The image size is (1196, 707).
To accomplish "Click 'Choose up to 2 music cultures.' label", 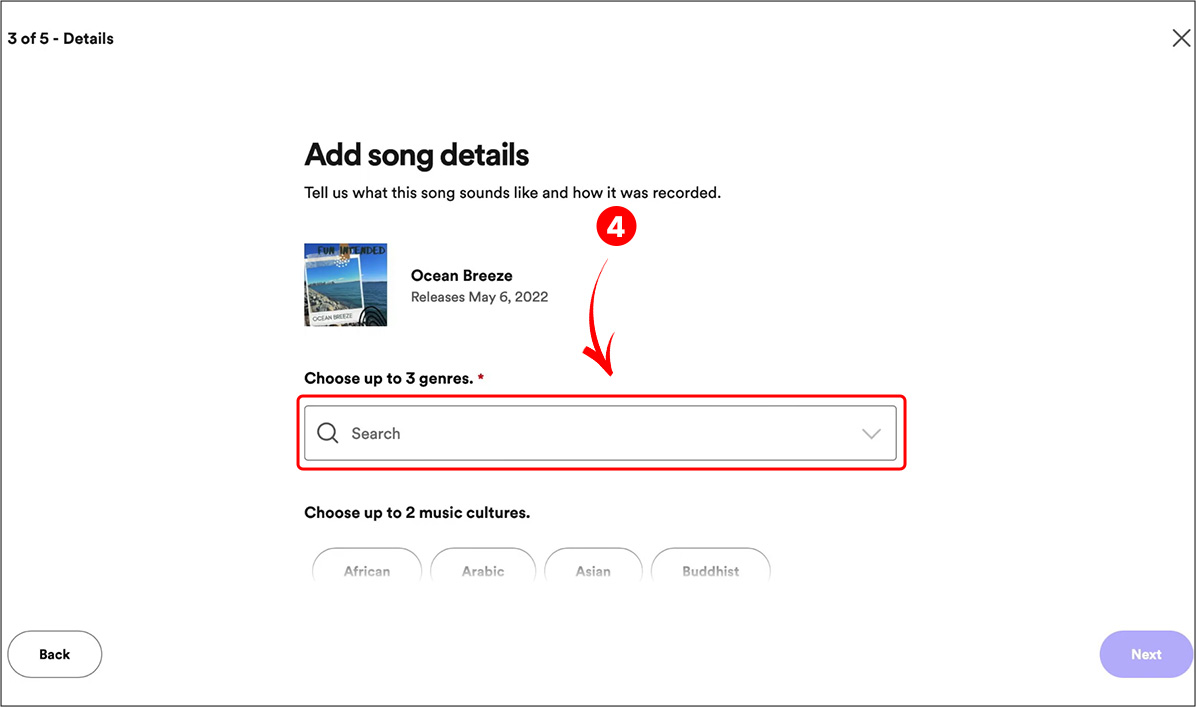I will 417,513.
